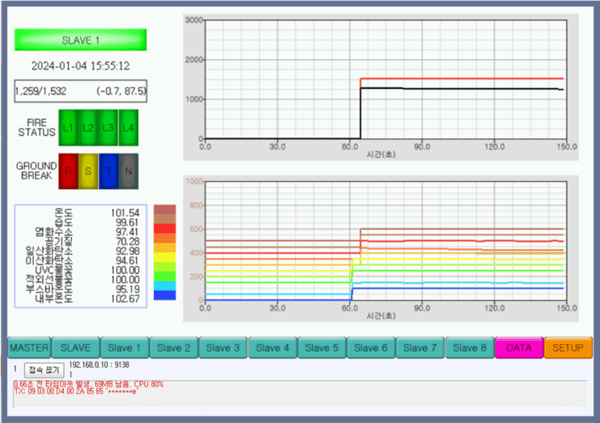Click the 접속 끊기 disconnect button
Image resolution: width=600 pixels, height=423 pixels.
point(43,369)
